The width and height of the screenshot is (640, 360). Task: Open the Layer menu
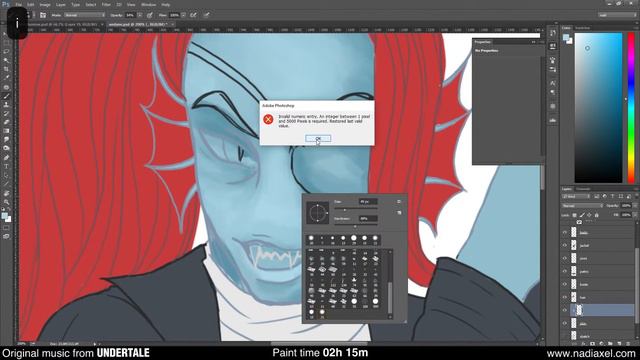(x=60, y=4)
